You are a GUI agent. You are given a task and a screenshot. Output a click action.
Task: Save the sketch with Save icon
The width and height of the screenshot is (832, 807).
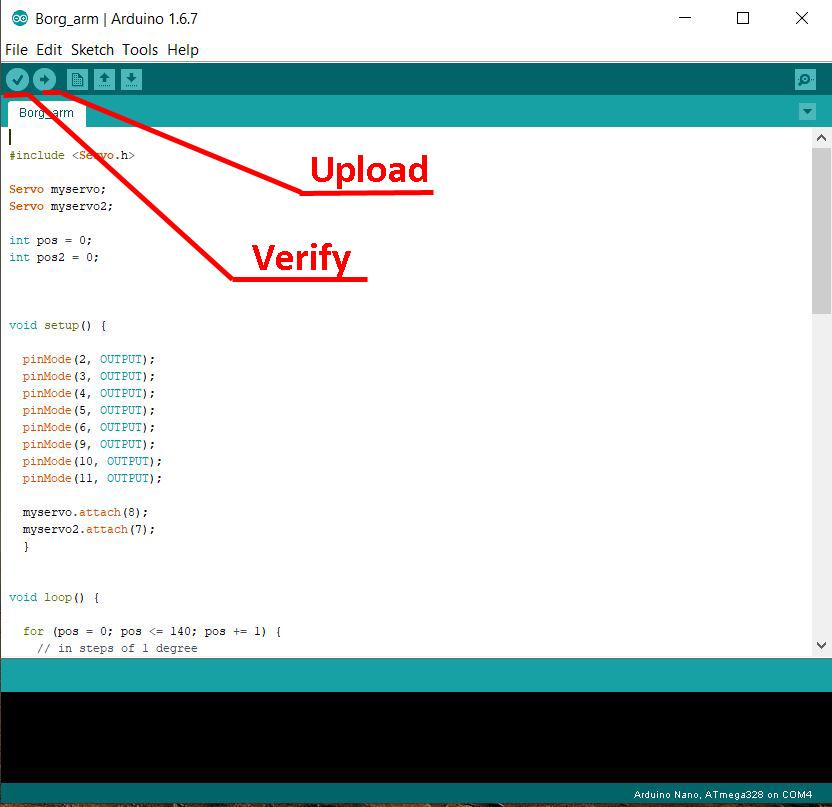(x=131, y=80)
